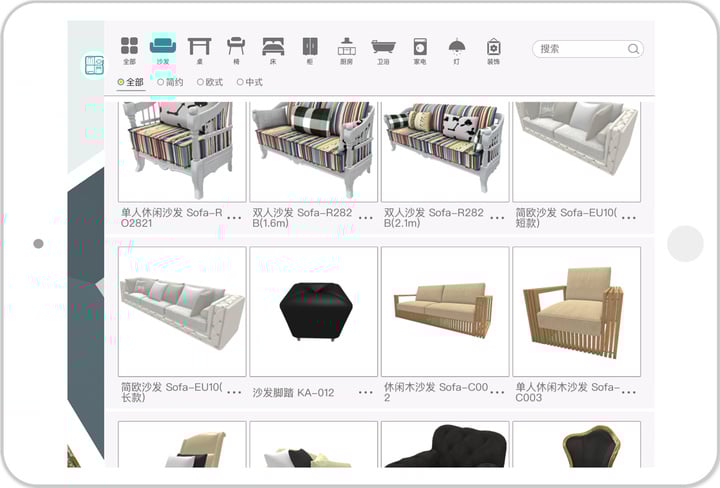Select the gold-framed black chair thumbnail

(x=576, y=444)
